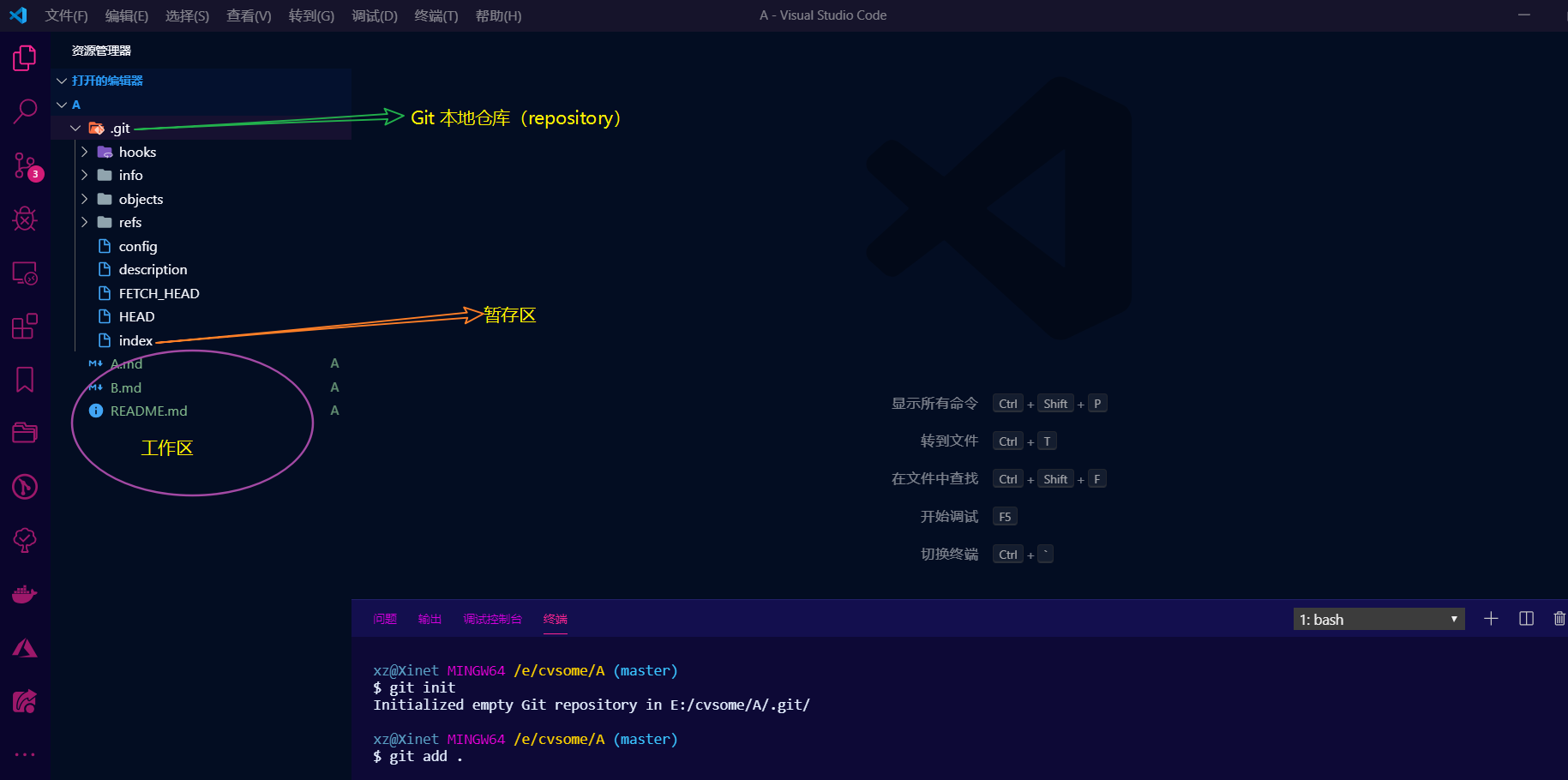Open the 文件(F) menu
Image resolution: width=1568 pixels, height=780 pixels.
[x=67, y=15]
